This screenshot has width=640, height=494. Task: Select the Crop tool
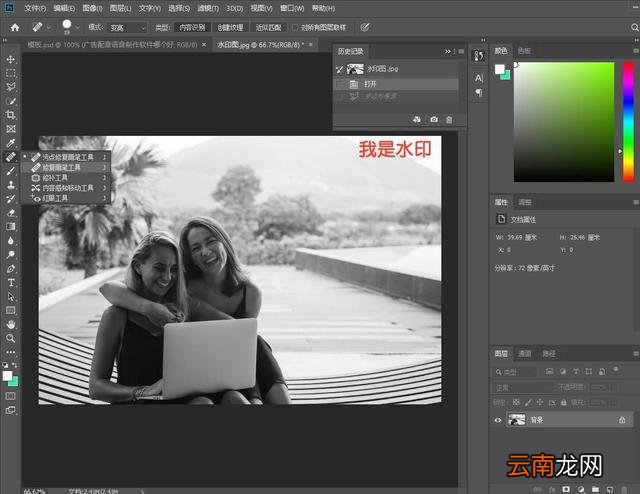(x=11, y=115)
